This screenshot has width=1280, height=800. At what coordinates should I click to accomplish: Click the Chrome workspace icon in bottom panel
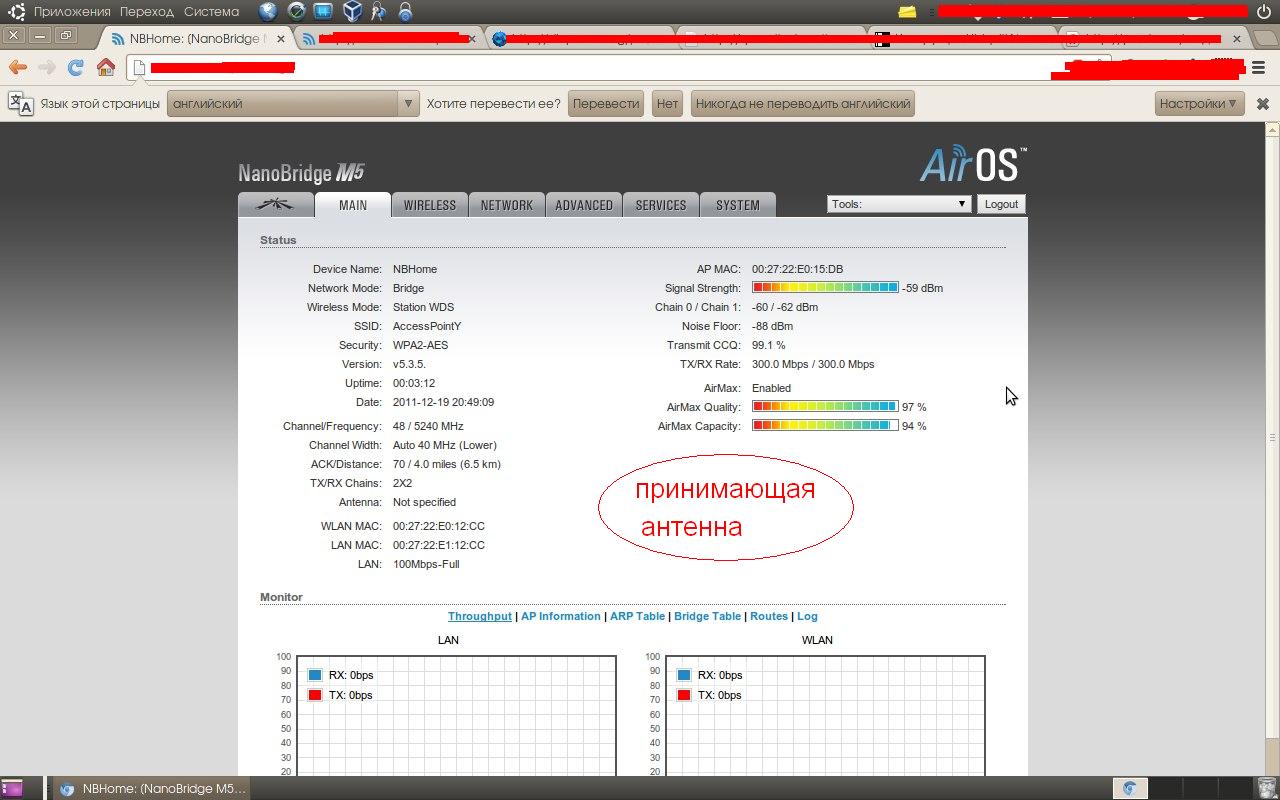pyautogui.click(x=1130, y=788)
